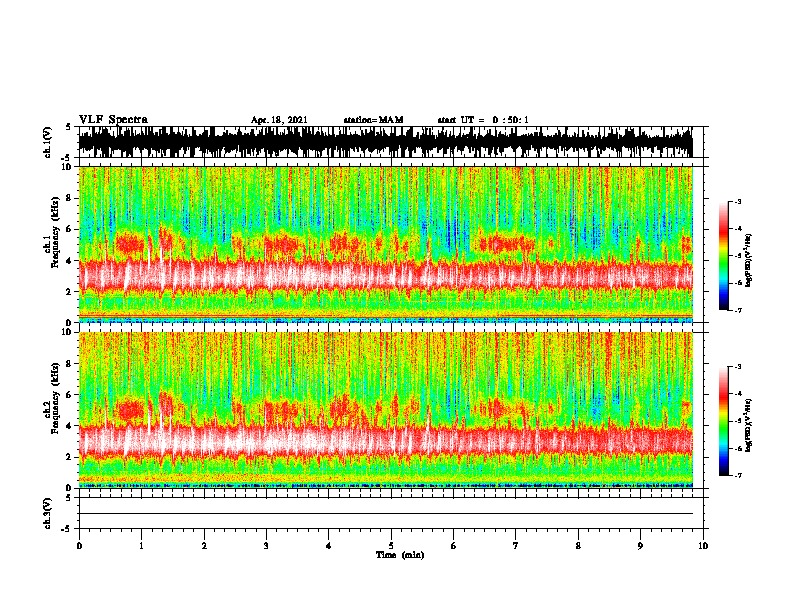Click the time axis tick label "9"
Image resolution: width=792 pixels, height=612 pixels.
[640, 546]
